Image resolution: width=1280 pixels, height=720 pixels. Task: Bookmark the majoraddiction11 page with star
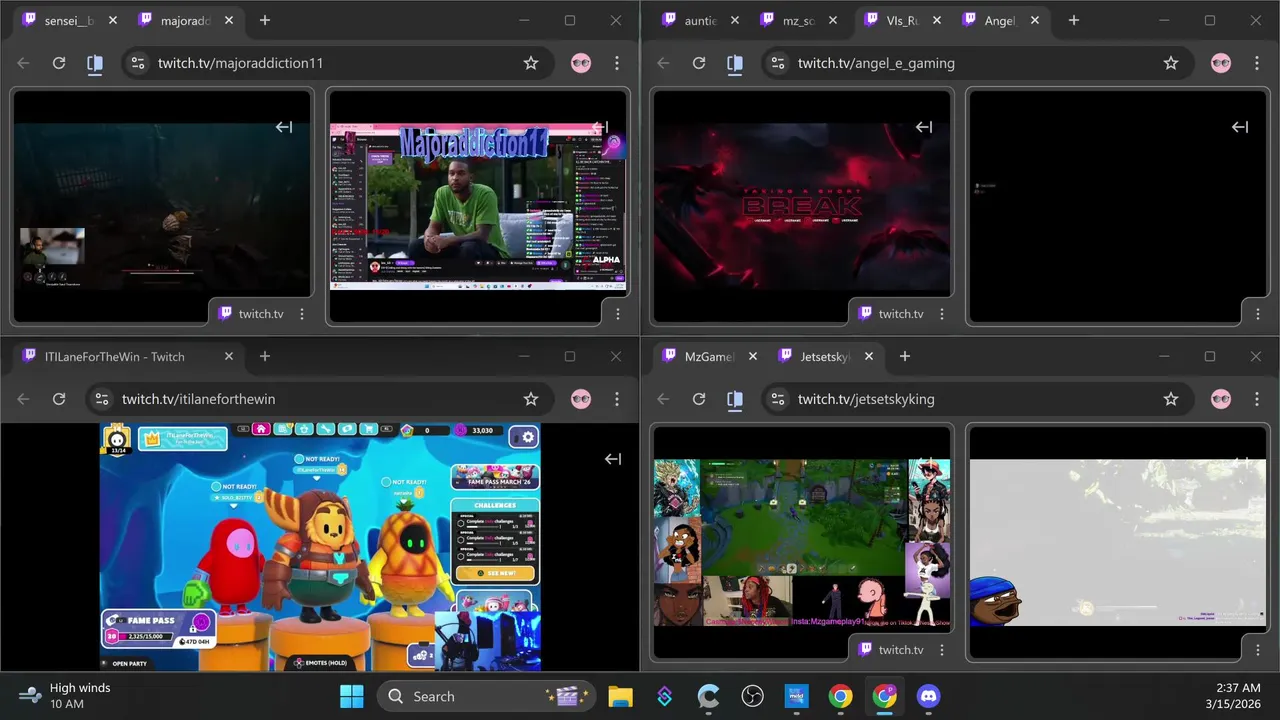click(531, 63)
